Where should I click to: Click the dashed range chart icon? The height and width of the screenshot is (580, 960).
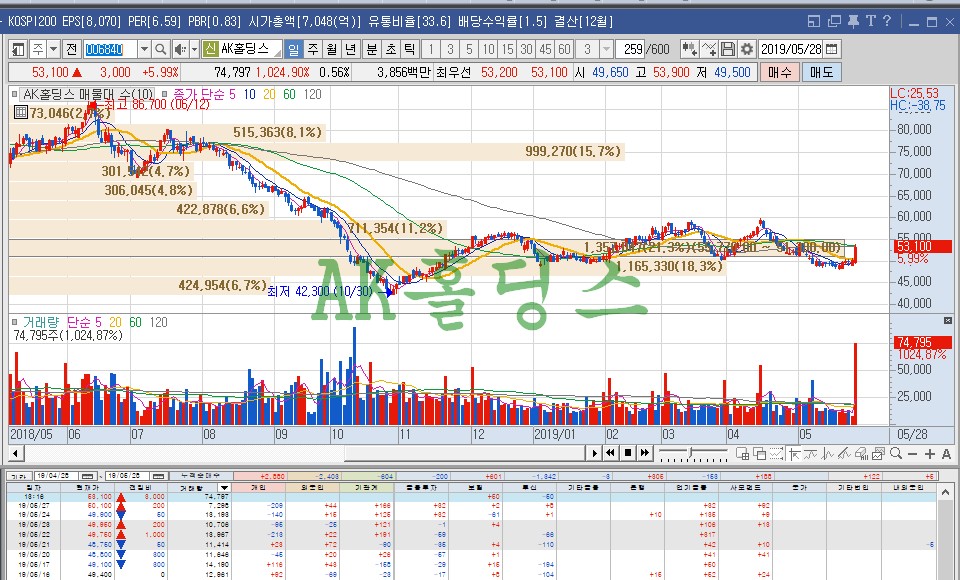777,453
